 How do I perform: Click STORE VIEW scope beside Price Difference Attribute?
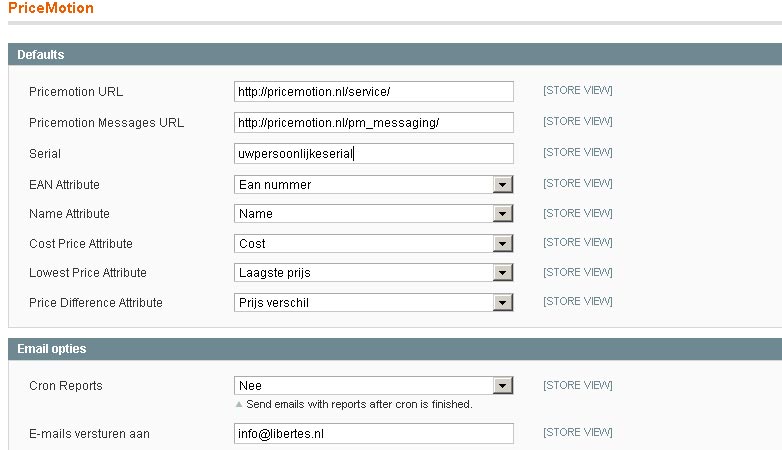[578, 301]
